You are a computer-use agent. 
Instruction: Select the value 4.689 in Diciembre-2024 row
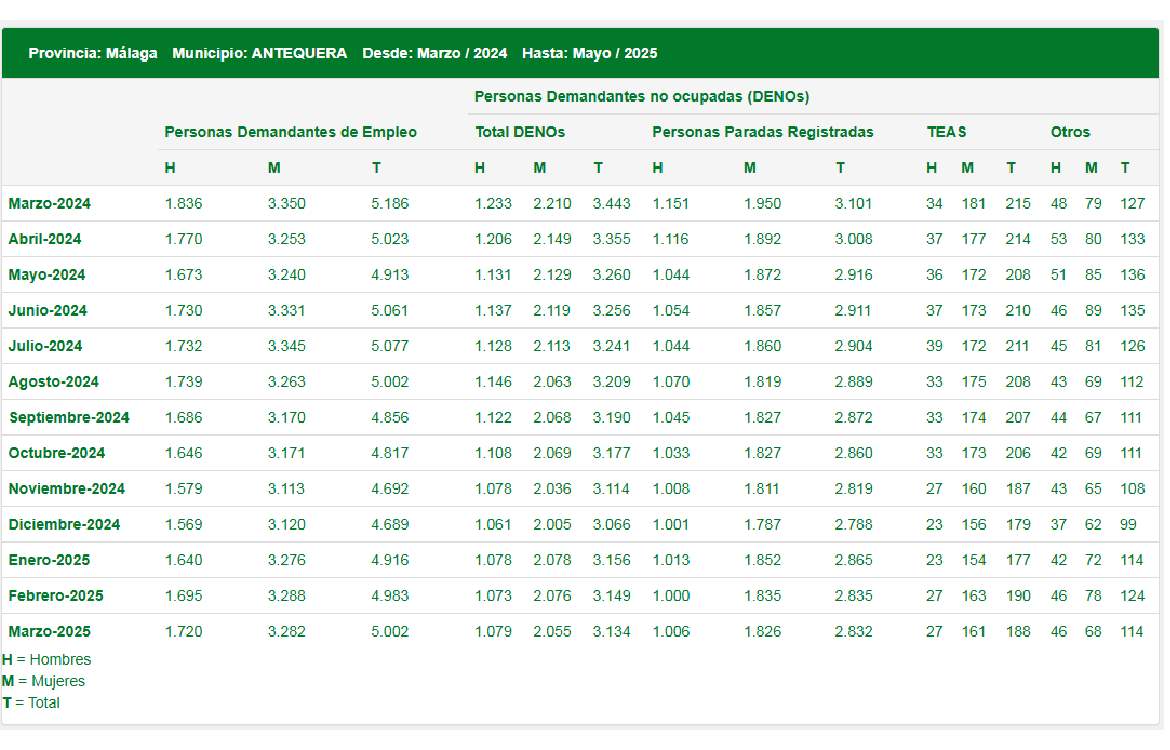(390, 525)
